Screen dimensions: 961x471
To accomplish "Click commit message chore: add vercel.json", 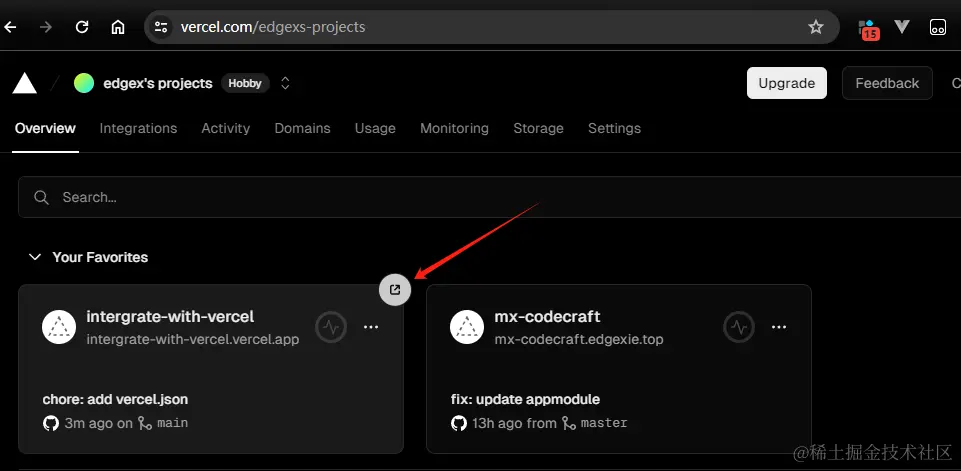I will 115,400.
